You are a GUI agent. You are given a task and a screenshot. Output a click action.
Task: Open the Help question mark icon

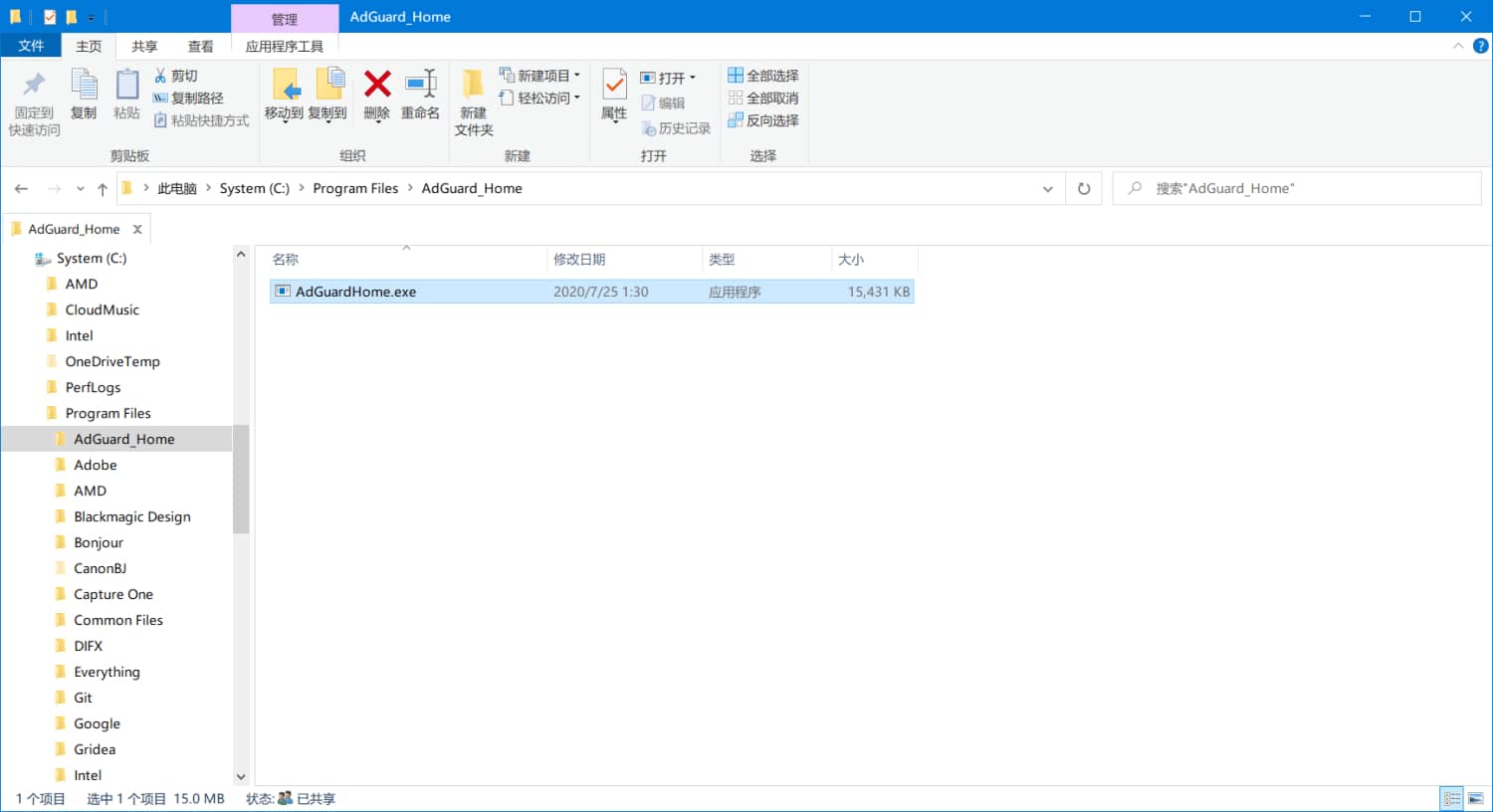point(1480,46)
